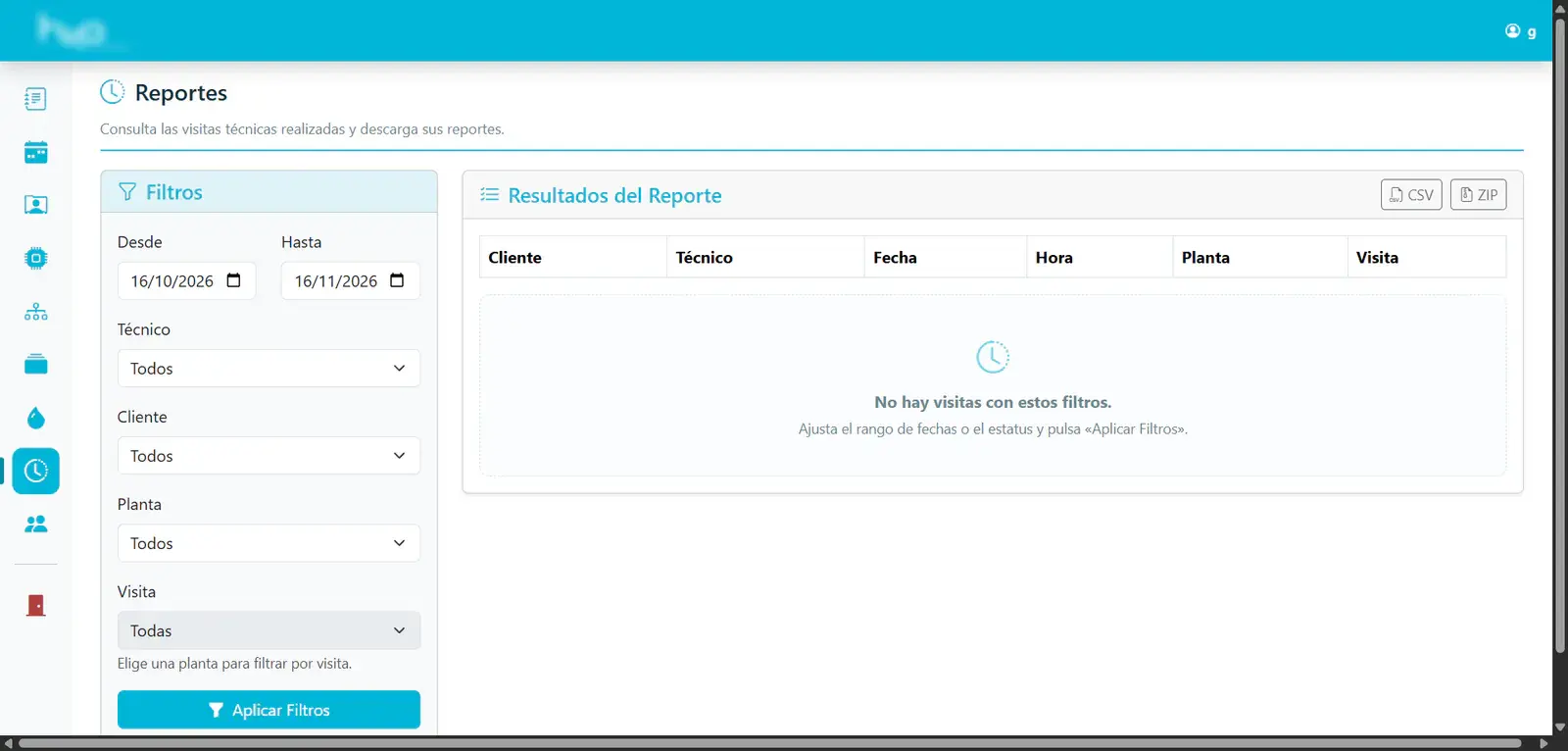Open the users group sidebar icon
1568x751 pixels.
[x=35, y=525]
